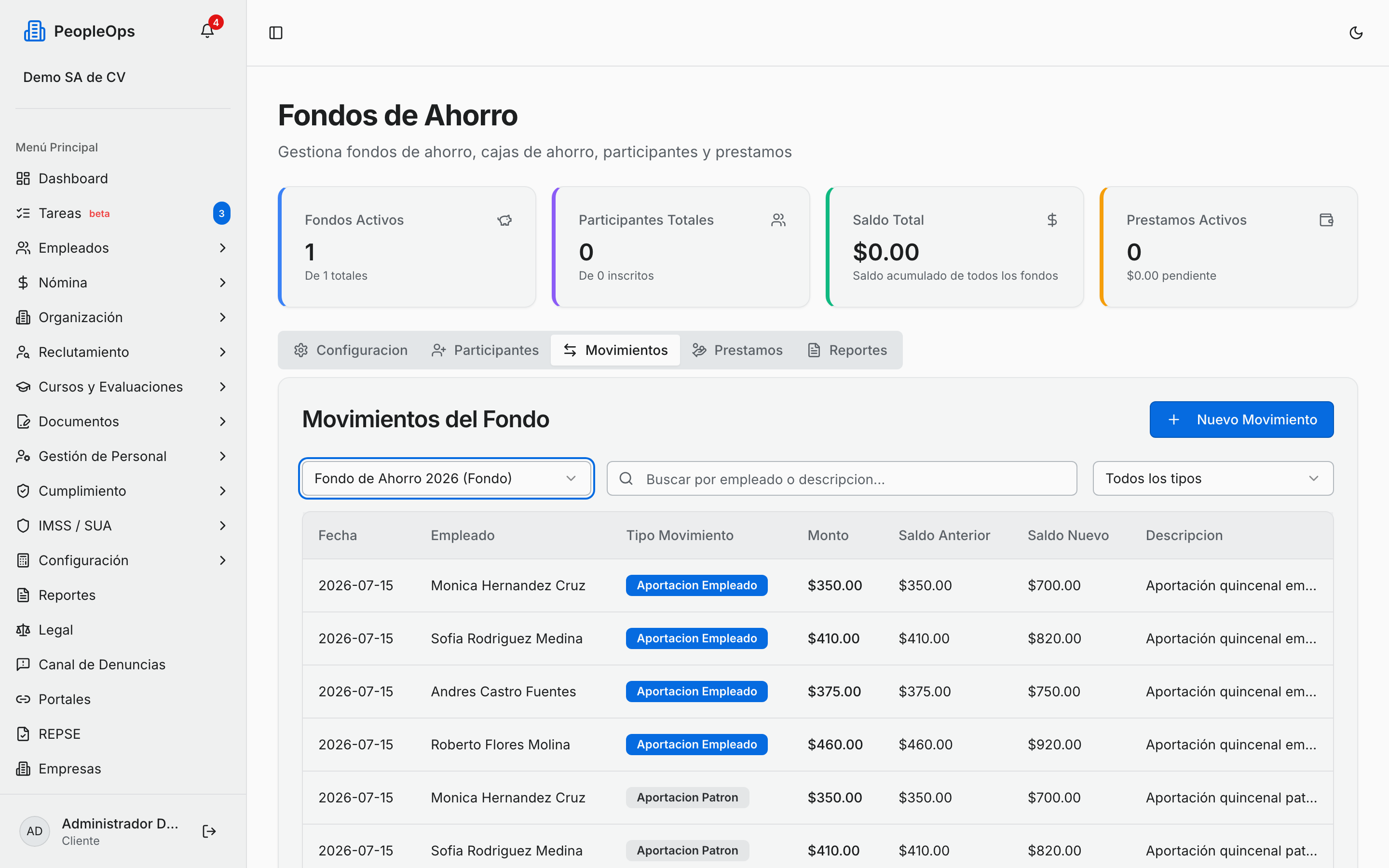
Task: Click wallet icon in Prestamos Activos card
Action: pyautogui.click(x=1326, y=220)
